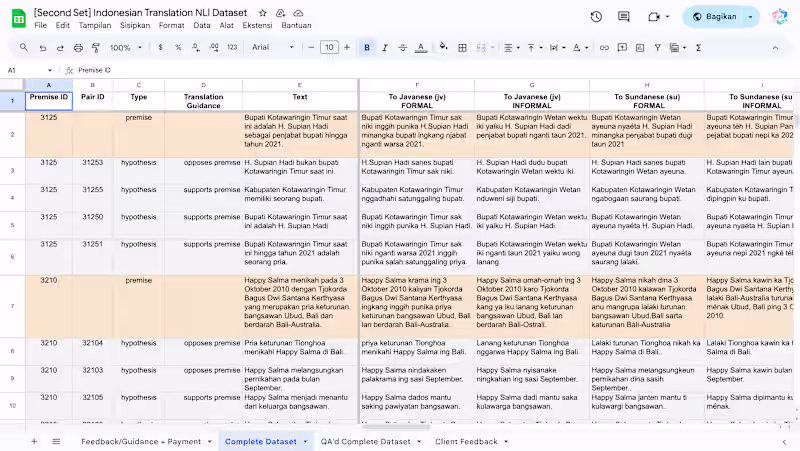Show the all sheets list

tap(56, 441)
